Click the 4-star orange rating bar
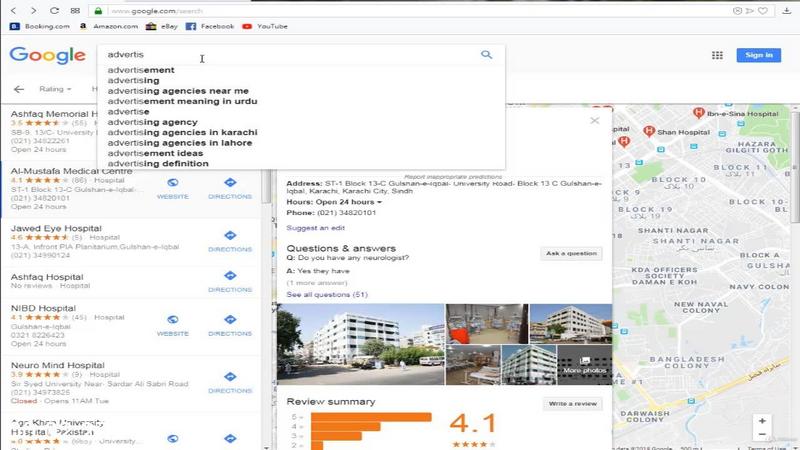This screenshot has width=800, height=450. [x=345, y=427]
